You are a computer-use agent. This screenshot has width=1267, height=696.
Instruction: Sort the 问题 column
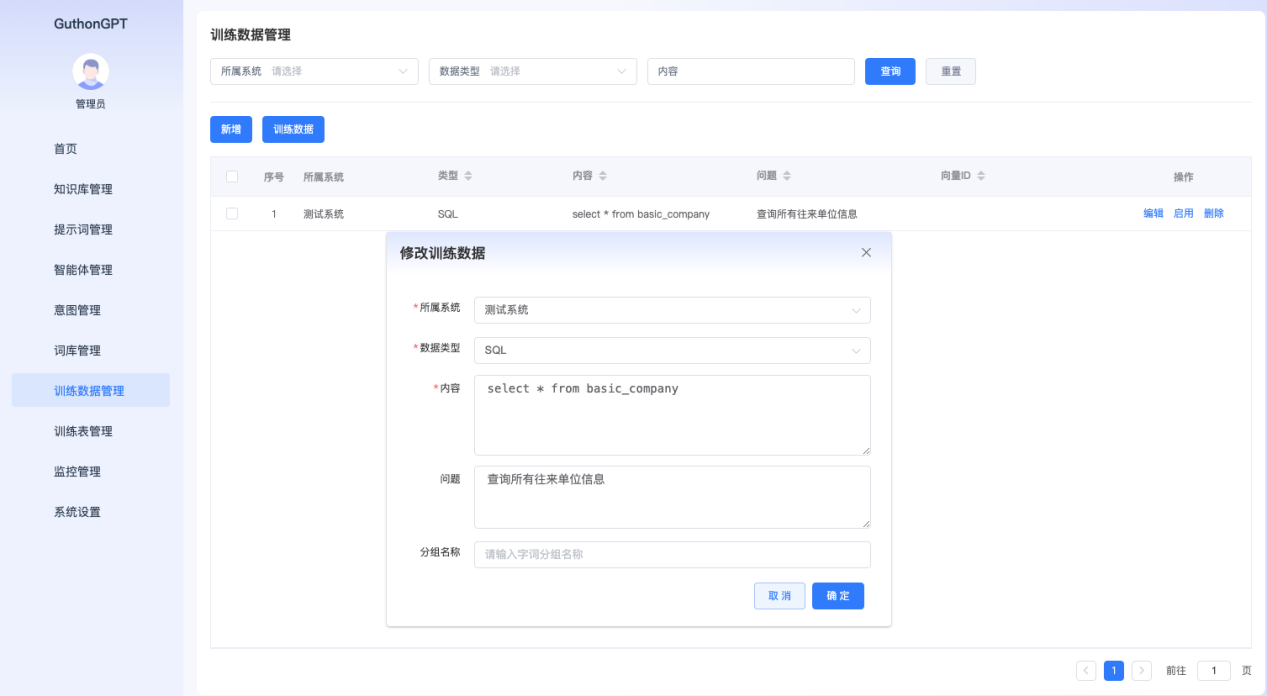[x=786, y=175]
